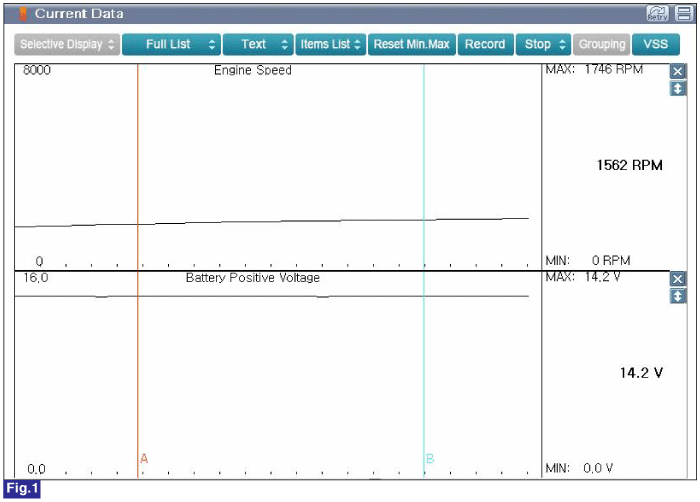This screenshot has width=700, height=502.
Task: Click the orange icon left of Current Data
Action: coord(23,14)
